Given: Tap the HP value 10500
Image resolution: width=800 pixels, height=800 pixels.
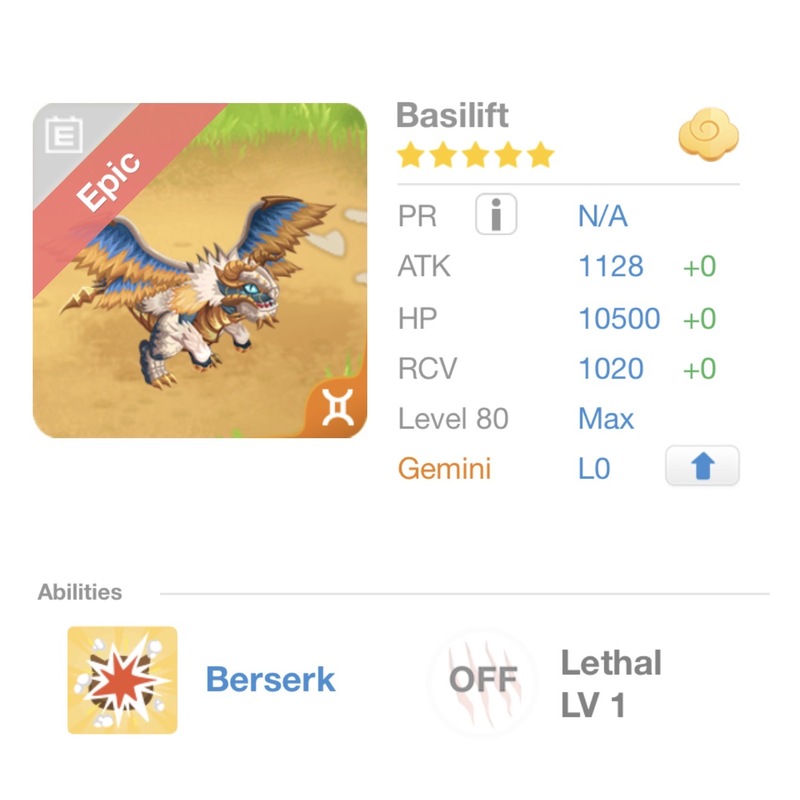Looking at the screenshot, I should 619,318.
